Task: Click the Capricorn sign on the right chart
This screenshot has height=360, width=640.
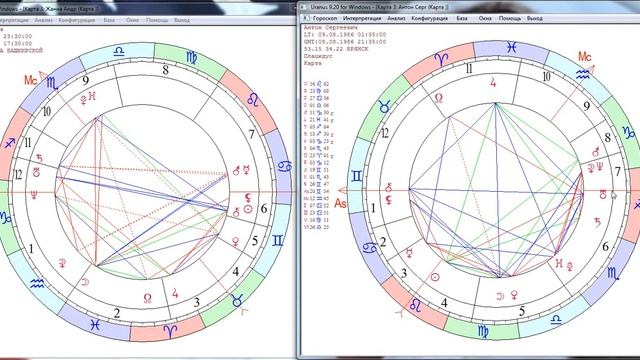Action: pyautogui.click(x=628, y=132)
